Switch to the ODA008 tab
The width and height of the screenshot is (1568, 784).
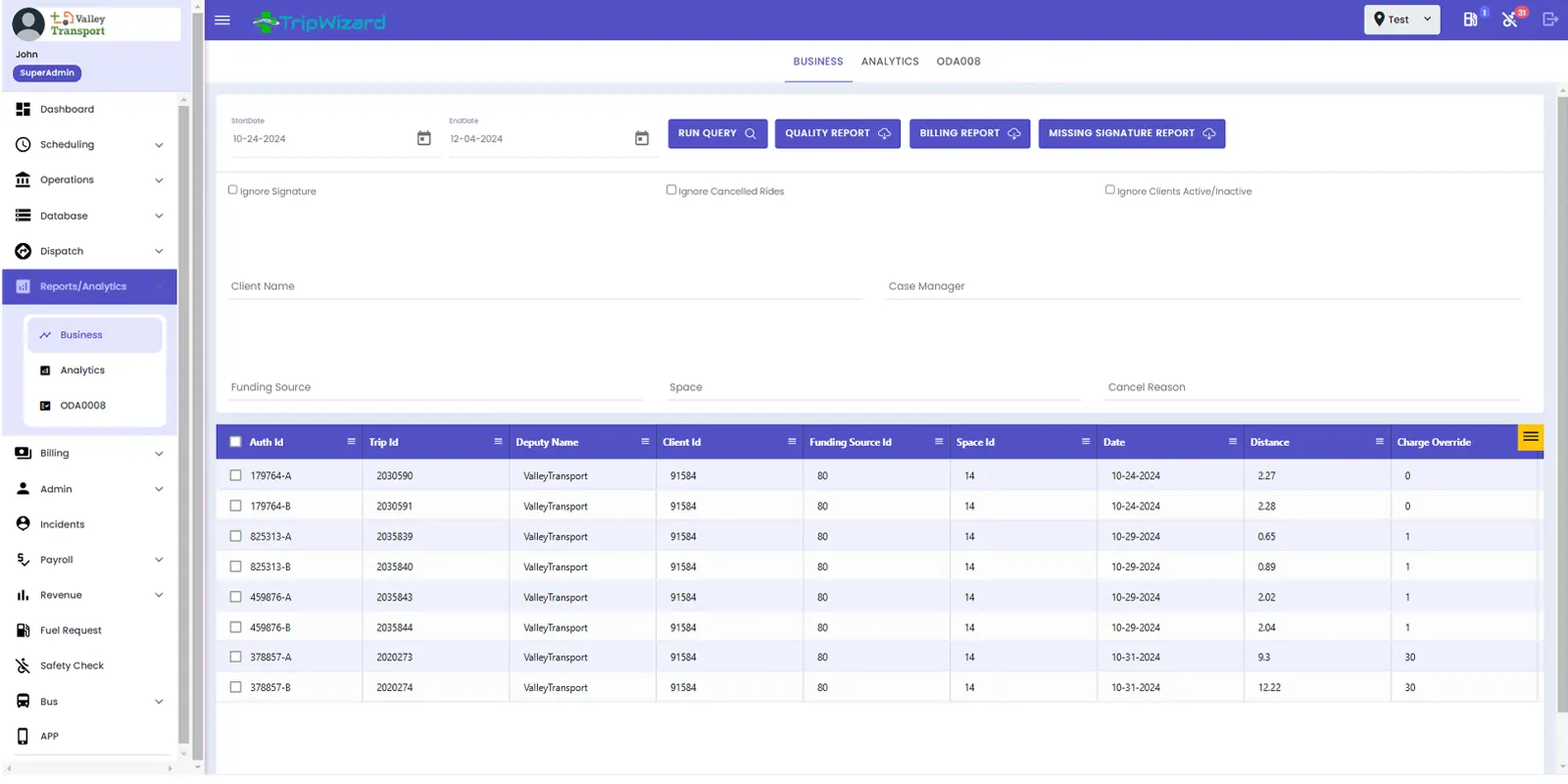957,62
